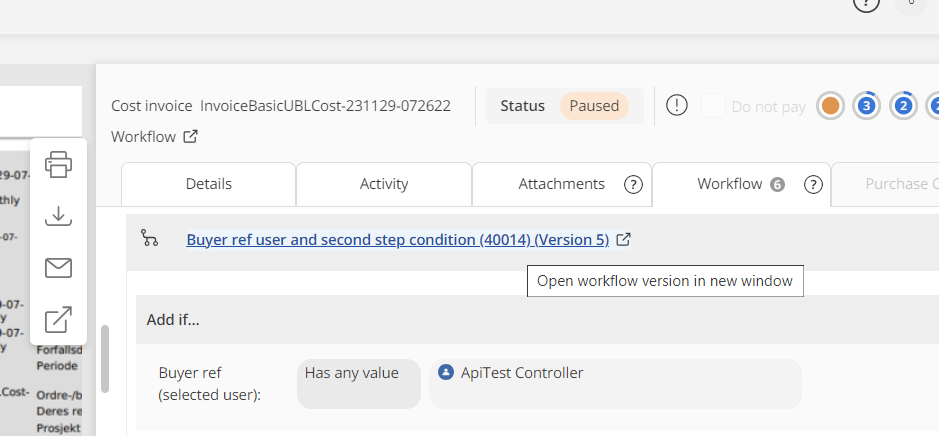Viewport: 939px width, 436px height.
Task: Switch to the Details tab
Action: tap(208, 184)
